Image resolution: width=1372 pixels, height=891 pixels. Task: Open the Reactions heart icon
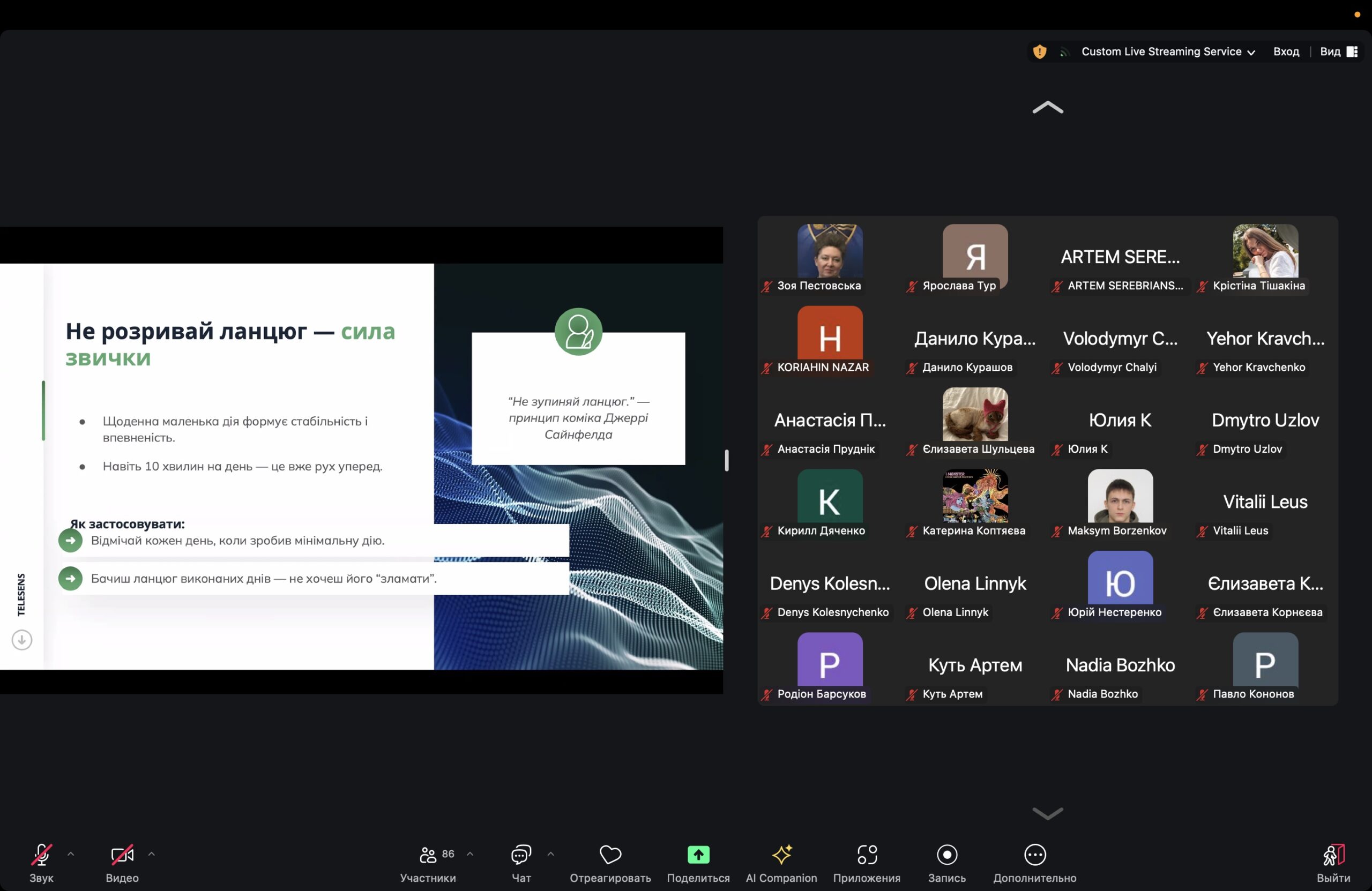[x=610, y=855]
